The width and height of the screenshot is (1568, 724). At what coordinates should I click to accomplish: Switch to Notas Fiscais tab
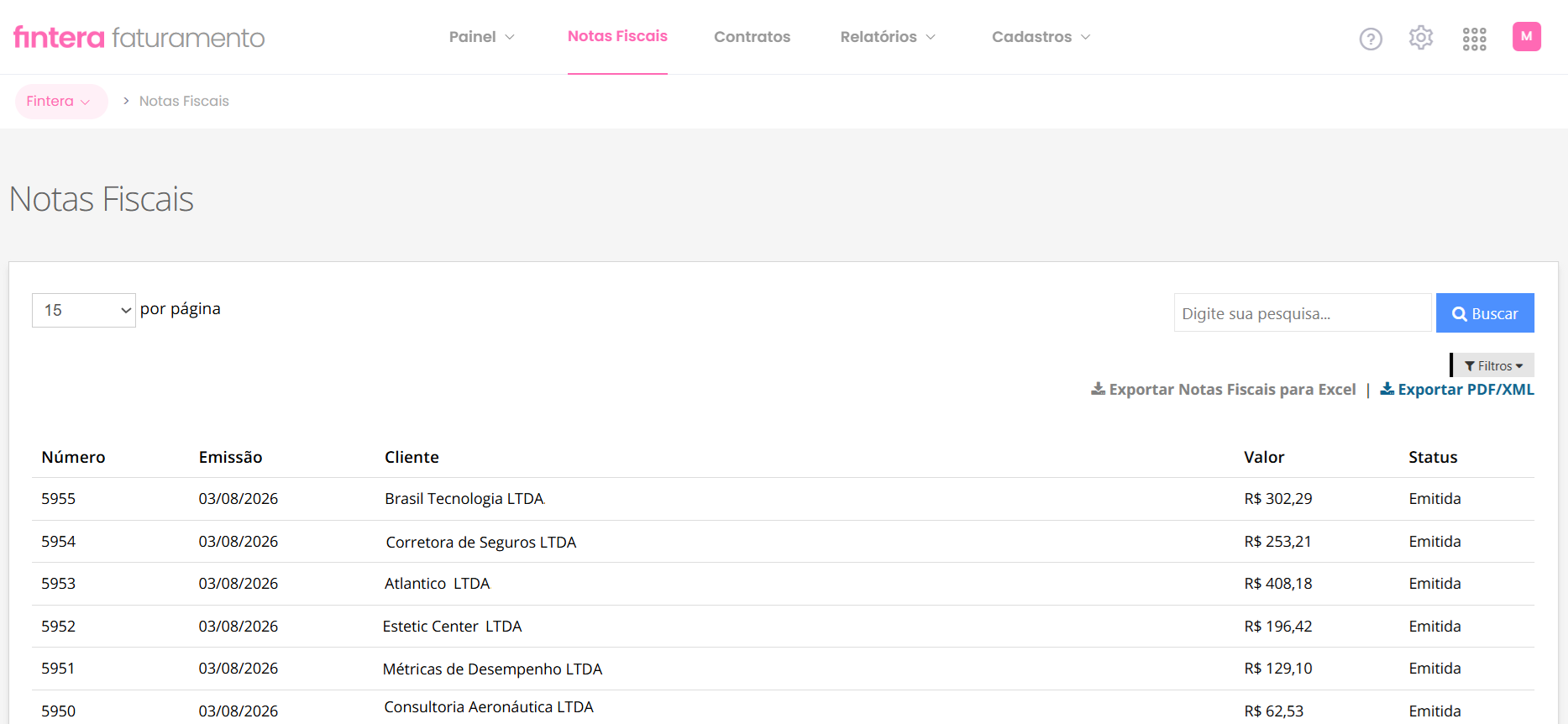tap(617, 36)
